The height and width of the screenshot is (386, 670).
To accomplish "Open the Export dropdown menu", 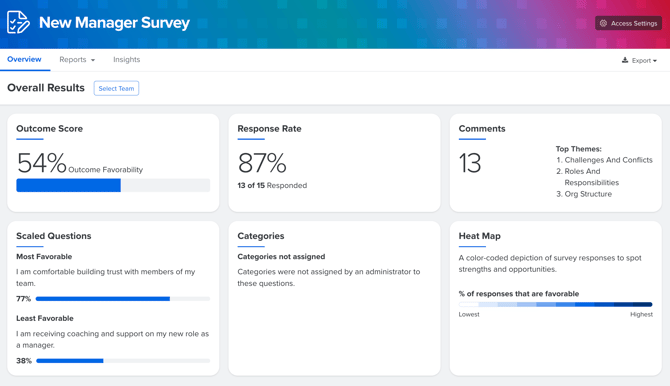I will click(x=639, y=60).
